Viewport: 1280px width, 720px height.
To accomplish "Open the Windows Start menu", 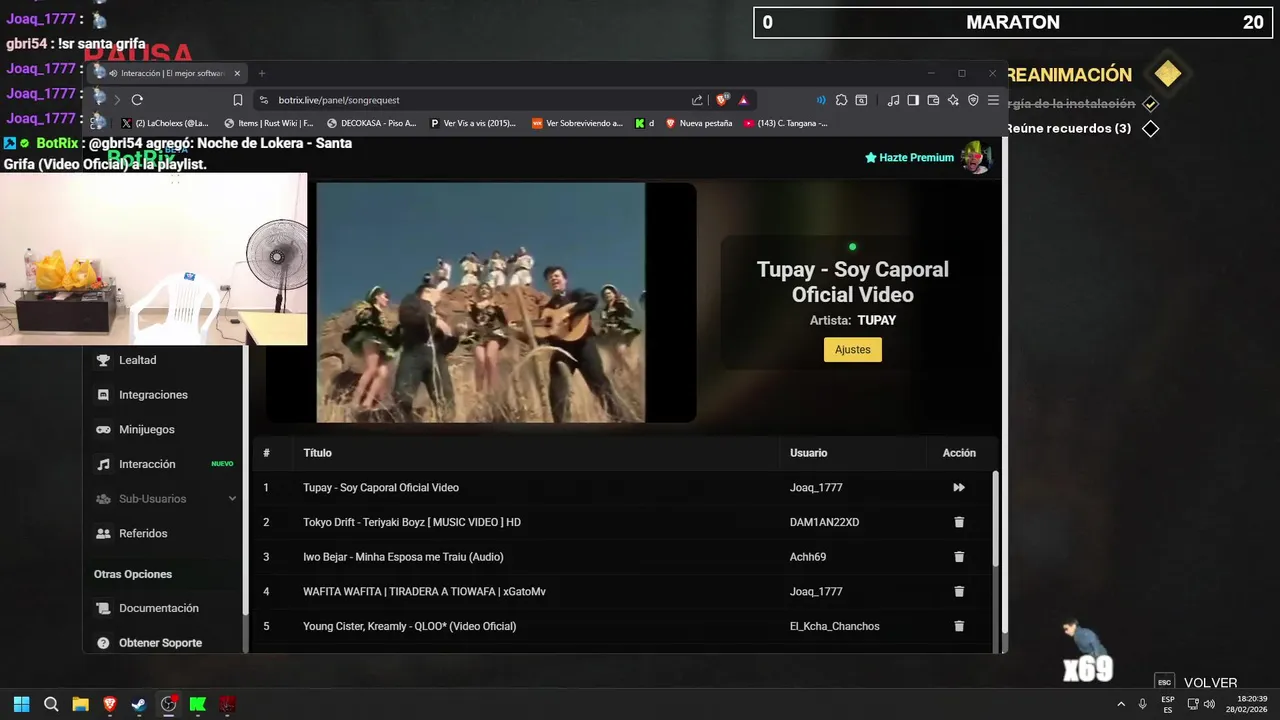I will pyautogui.click(x=22, y=704).
